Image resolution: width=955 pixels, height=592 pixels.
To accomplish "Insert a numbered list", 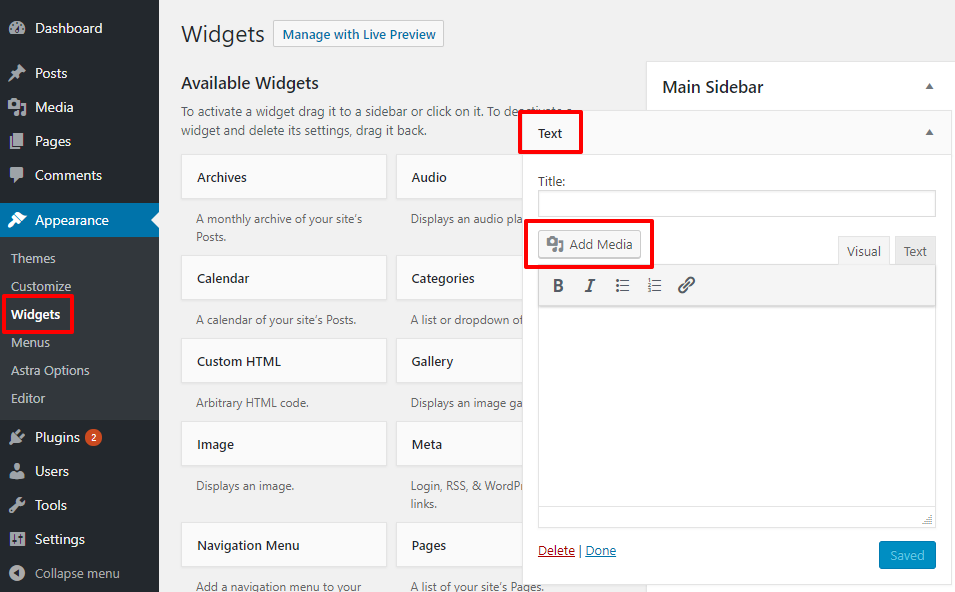I will (x=654, y=285).
